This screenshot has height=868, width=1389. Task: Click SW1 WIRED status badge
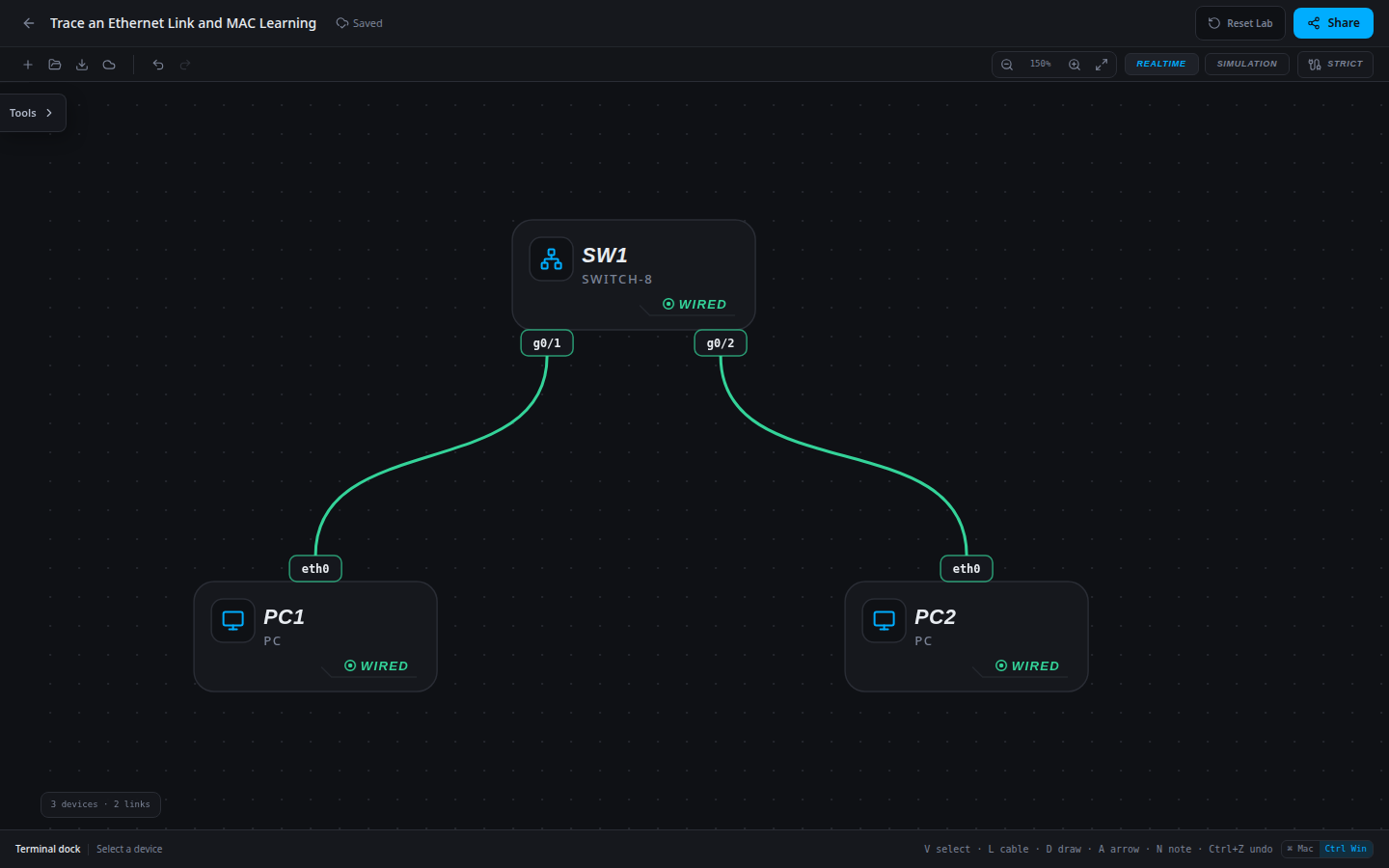694,305
